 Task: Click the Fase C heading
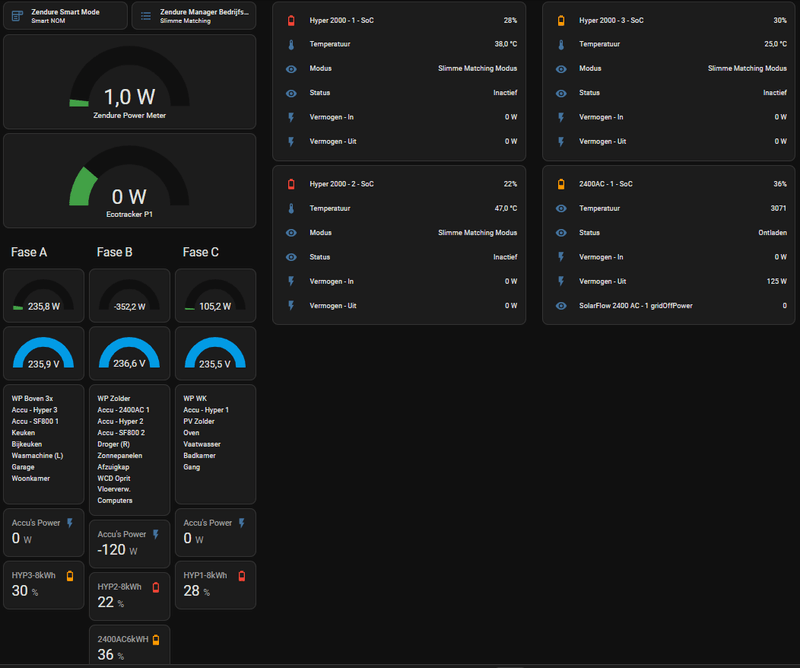coord(201,252)
